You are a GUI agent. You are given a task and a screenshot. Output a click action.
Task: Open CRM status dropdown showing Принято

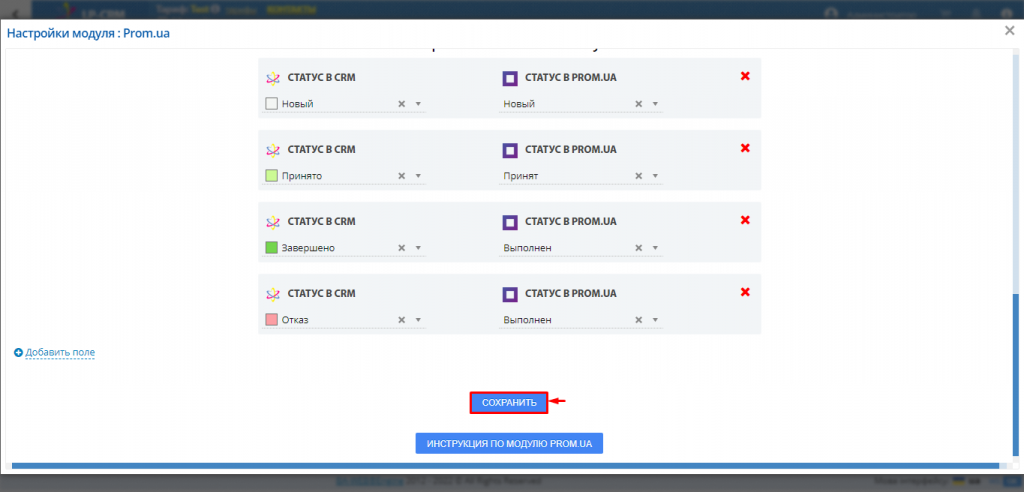click(418, 176)
